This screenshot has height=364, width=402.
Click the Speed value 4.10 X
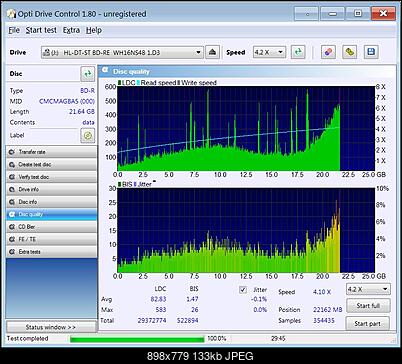click(x=322, y=292)
